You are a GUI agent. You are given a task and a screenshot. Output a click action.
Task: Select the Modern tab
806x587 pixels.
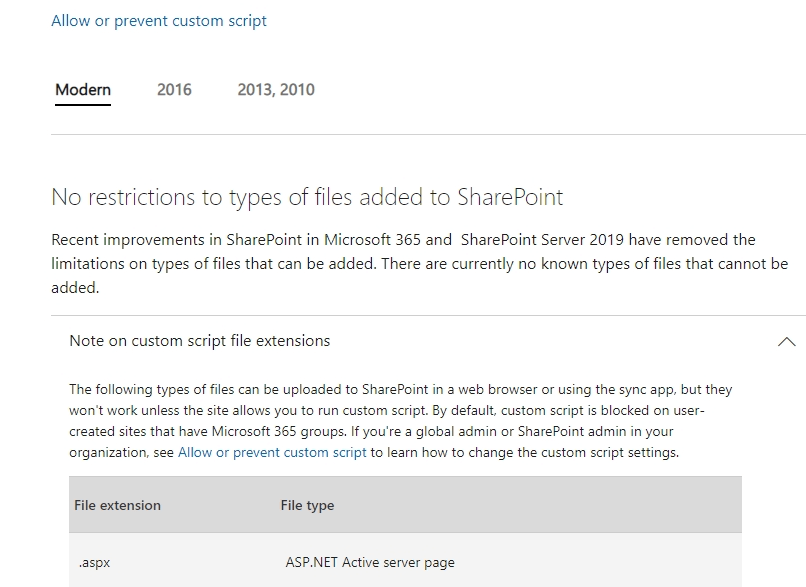pyautogui.click(x=81, y=89)
